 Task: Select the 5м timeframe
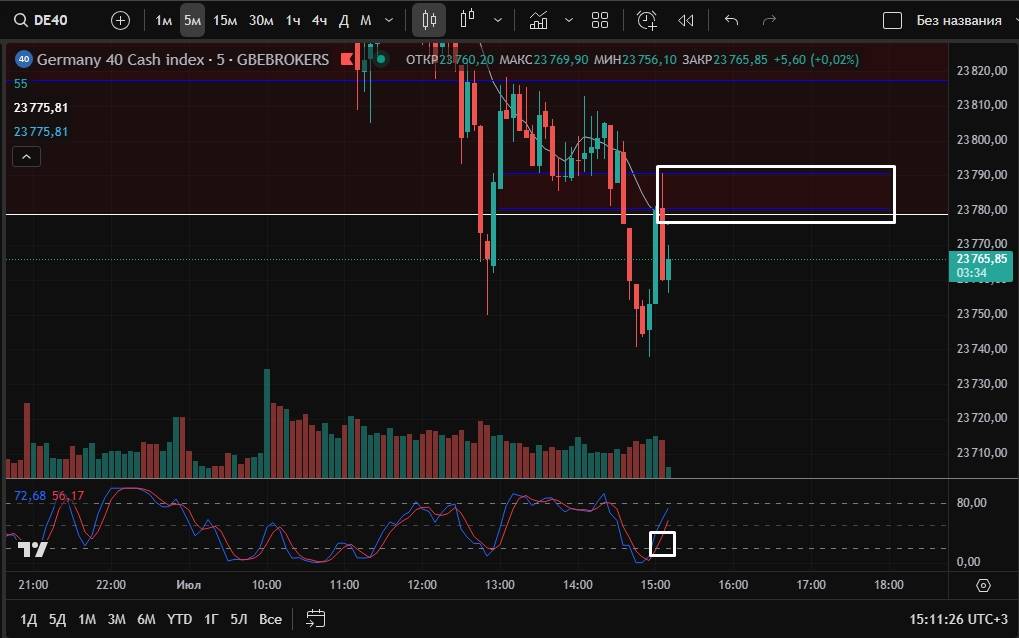click(192, 21)
